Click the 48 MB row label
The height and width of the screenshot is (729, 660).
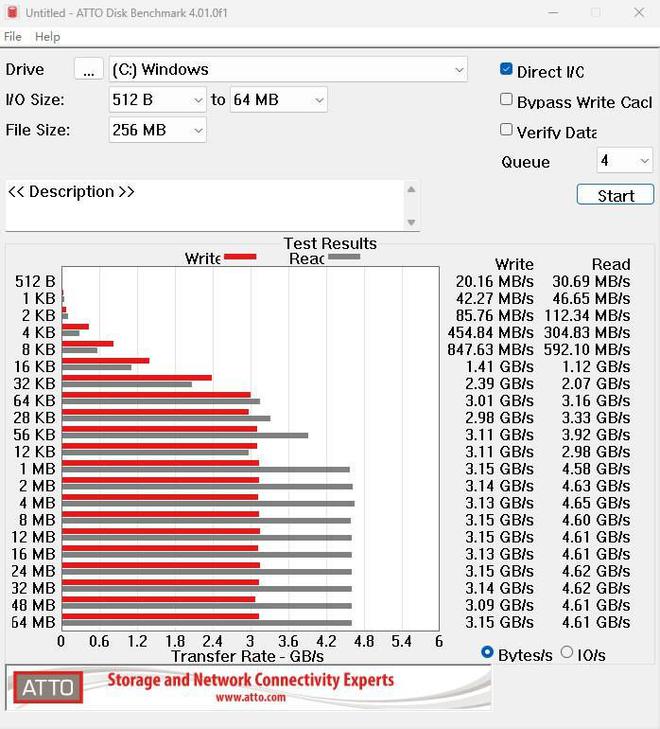pyautogui.click(x=33, y=605)
